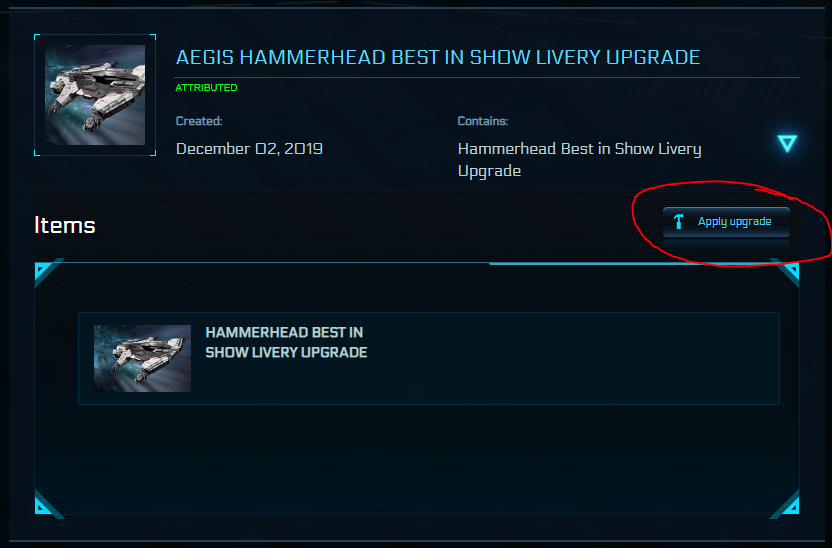This screenshot has height=548, width=832.
Task: Click the Contains description text
Action: [x=579, y=160]
